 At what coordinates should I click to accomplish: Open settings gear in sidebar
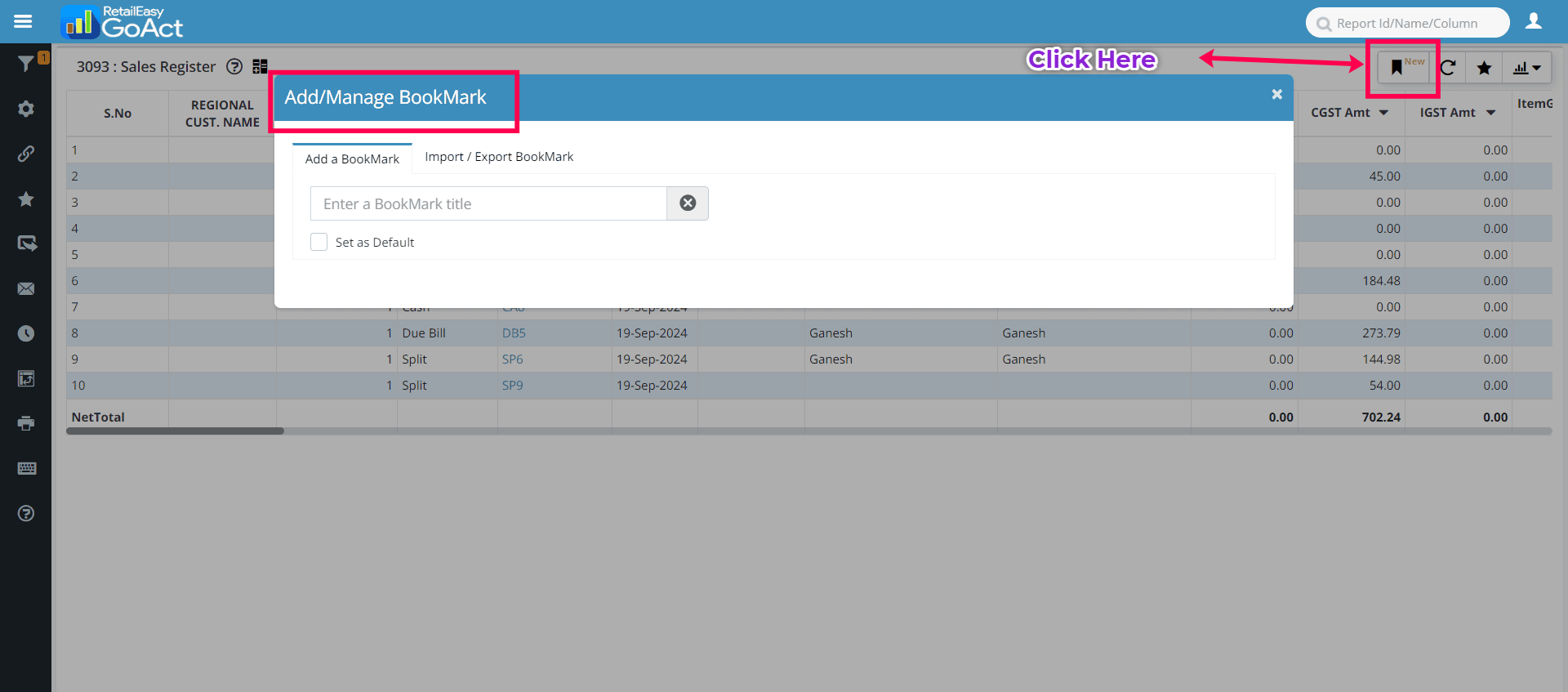(26, 109)
